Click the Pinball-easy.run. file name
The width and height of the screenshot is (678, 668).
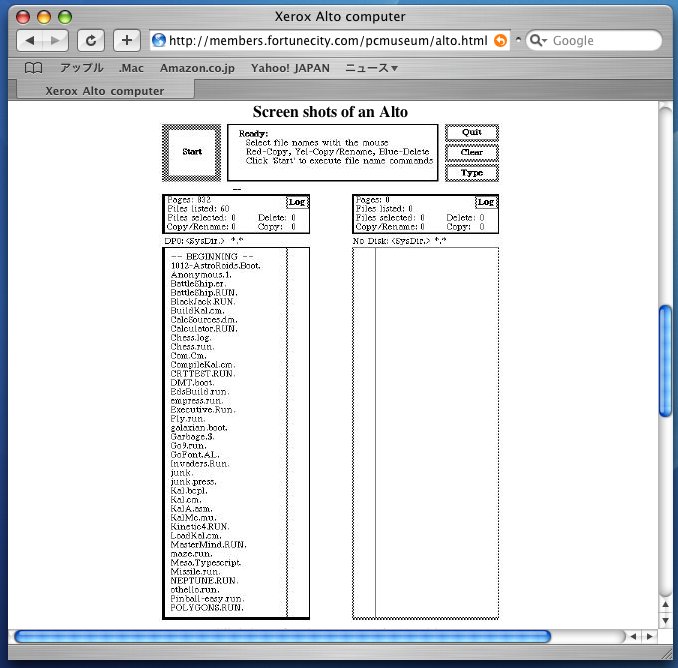208,599
